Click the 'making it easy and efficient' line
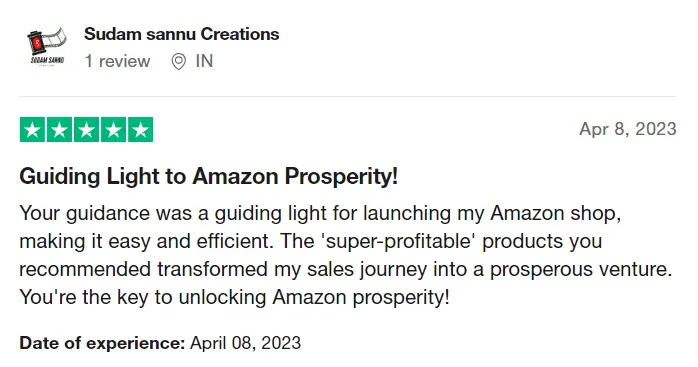The height and width of the screenshot is (367, 698). (146, 241)
